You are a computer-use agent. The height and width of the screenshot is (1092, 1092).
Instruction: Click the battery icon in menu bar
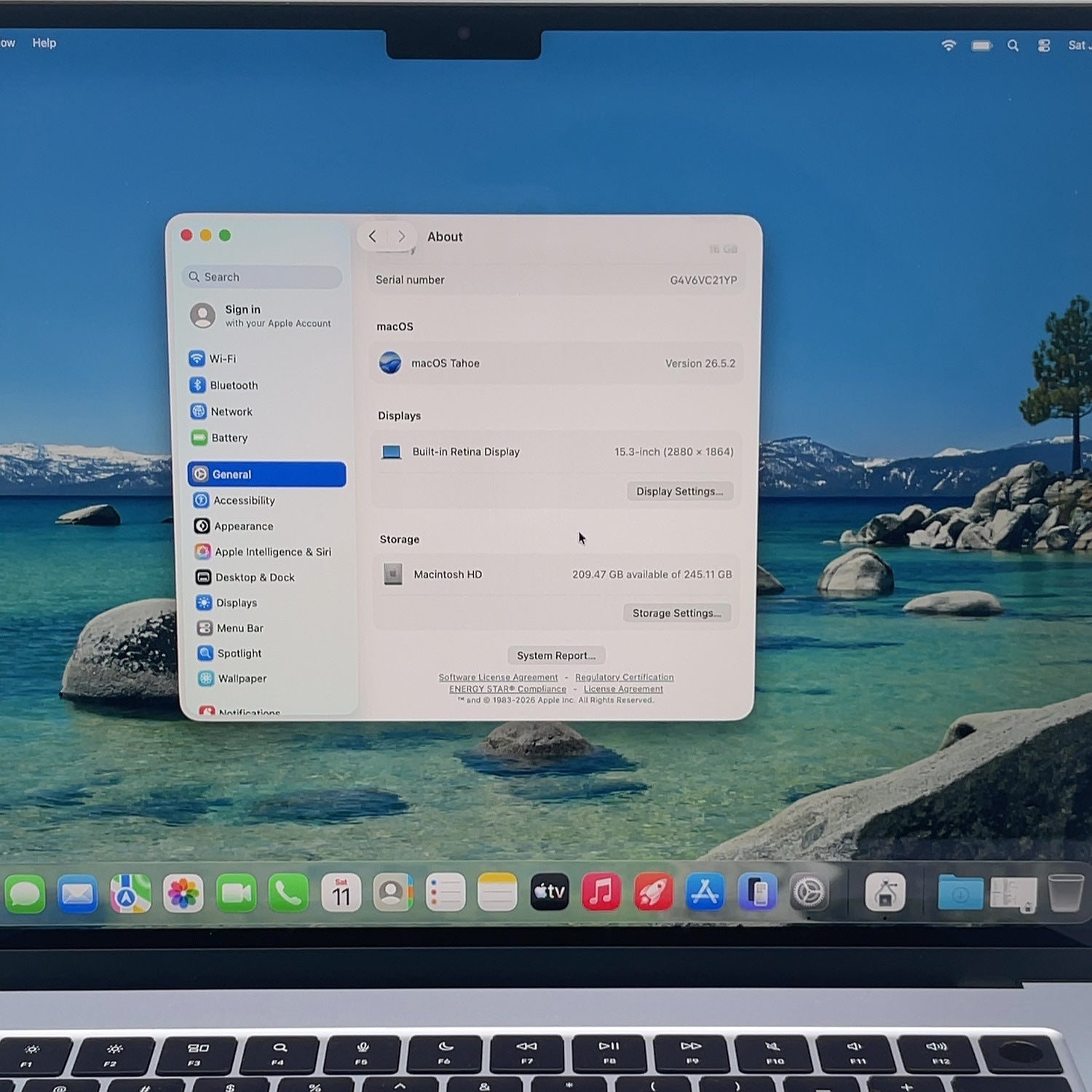pos(981,46)
